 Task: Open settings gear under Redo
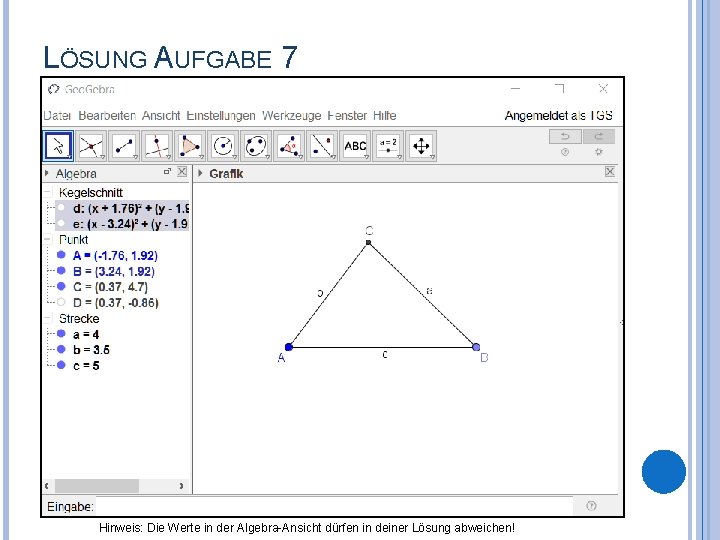(x=598, y=152)
